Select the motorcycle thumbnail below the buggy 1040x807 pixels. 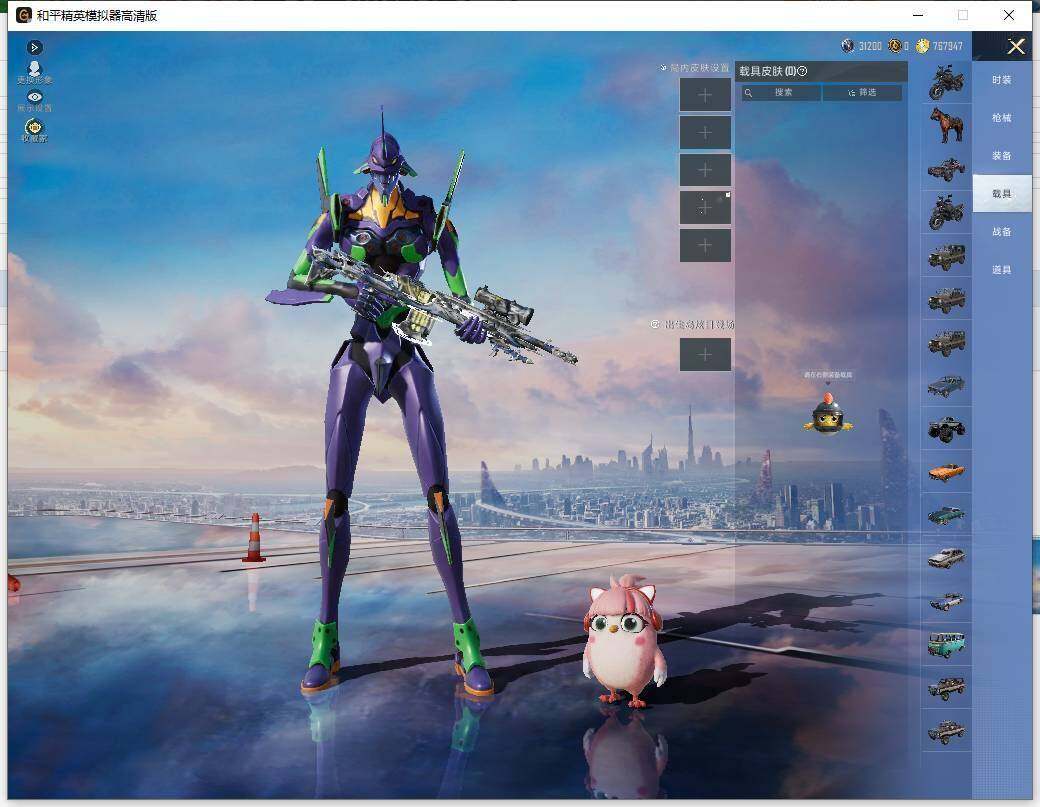point(946,212)
